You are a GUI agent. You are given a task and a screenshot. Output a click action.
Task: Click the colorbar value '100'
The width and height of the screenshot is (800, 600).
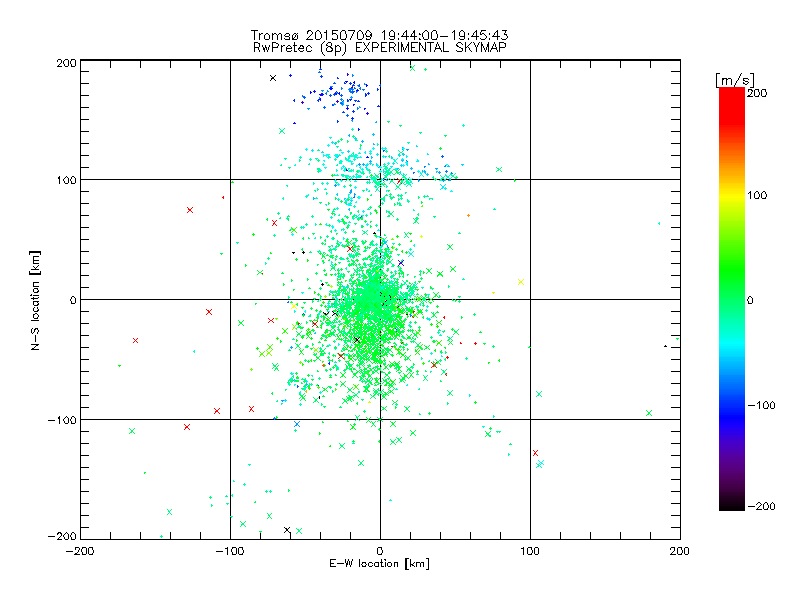click(757, 195)
